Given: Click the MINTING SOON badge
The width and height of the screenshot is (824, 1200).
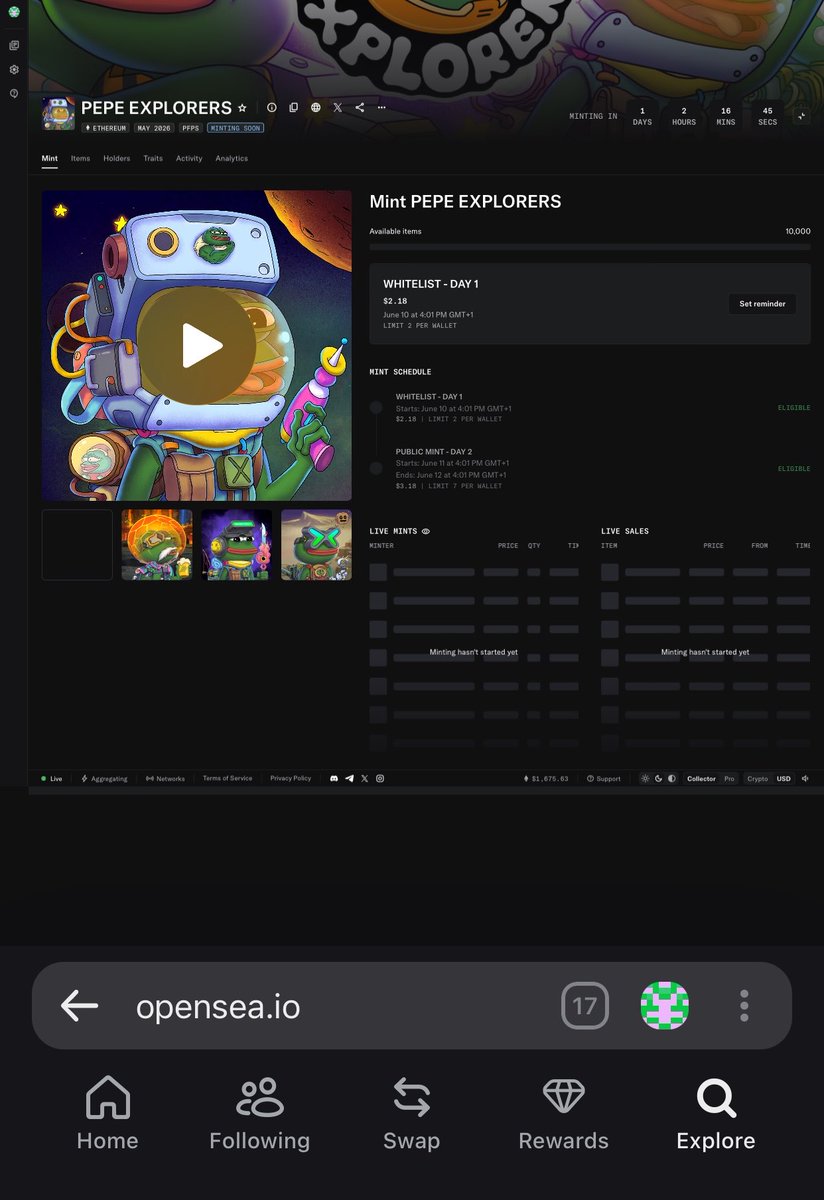Looking at the screenshot, I should [x=235, y=128].
